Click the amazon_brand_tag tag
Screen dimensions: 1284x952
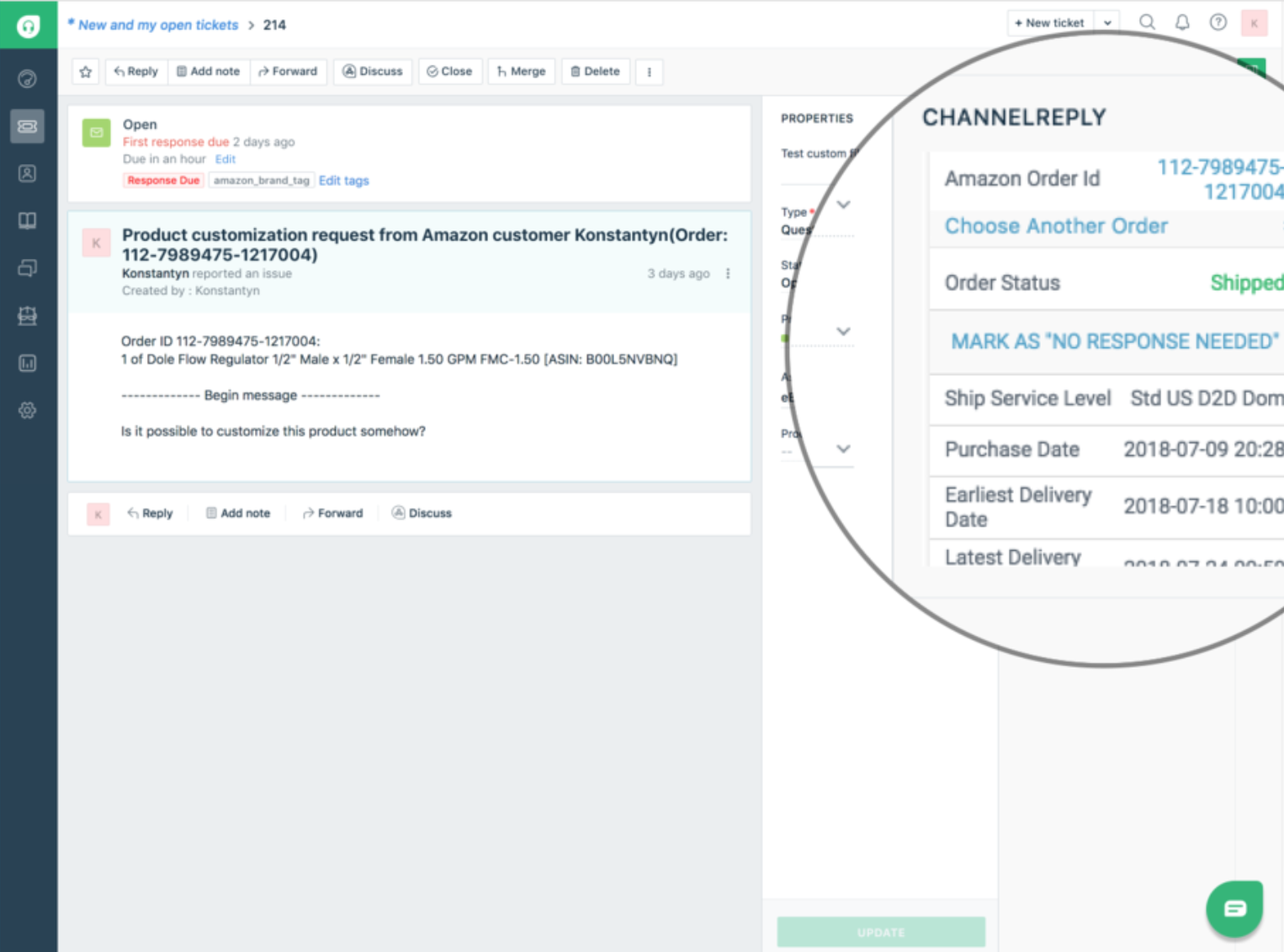262,181
